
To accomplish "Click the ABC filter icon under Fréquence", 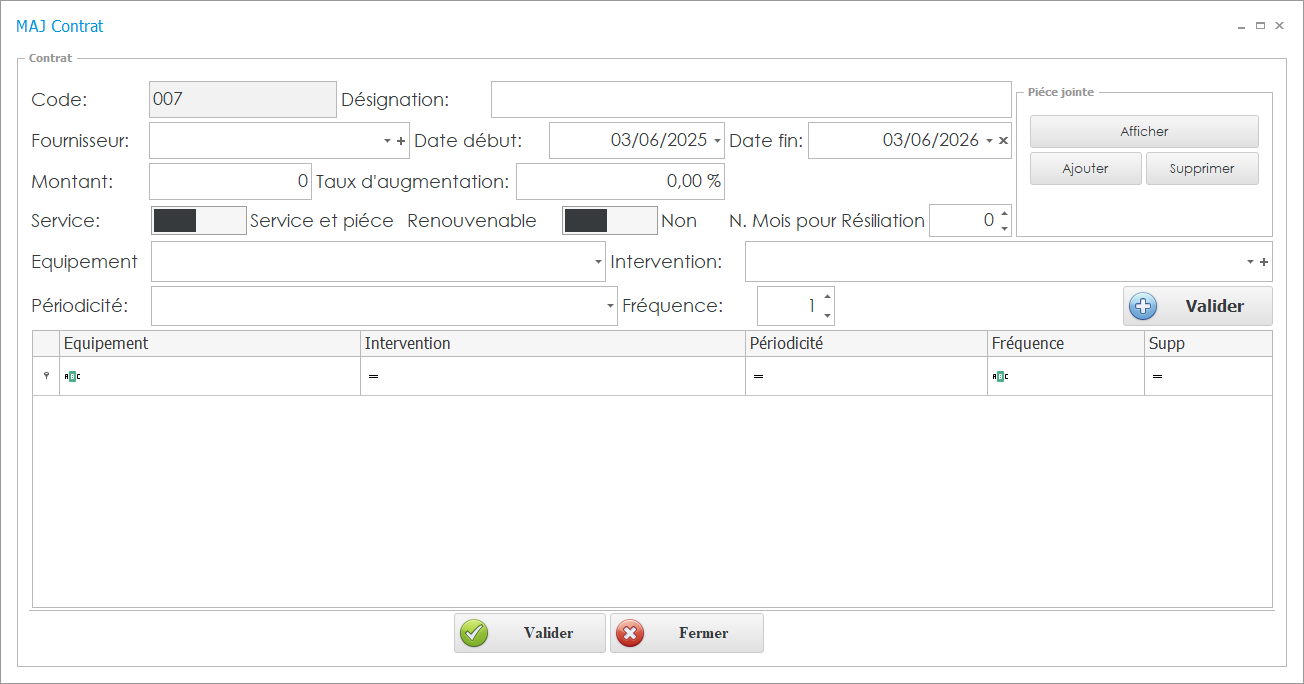I will [1000, 376].
